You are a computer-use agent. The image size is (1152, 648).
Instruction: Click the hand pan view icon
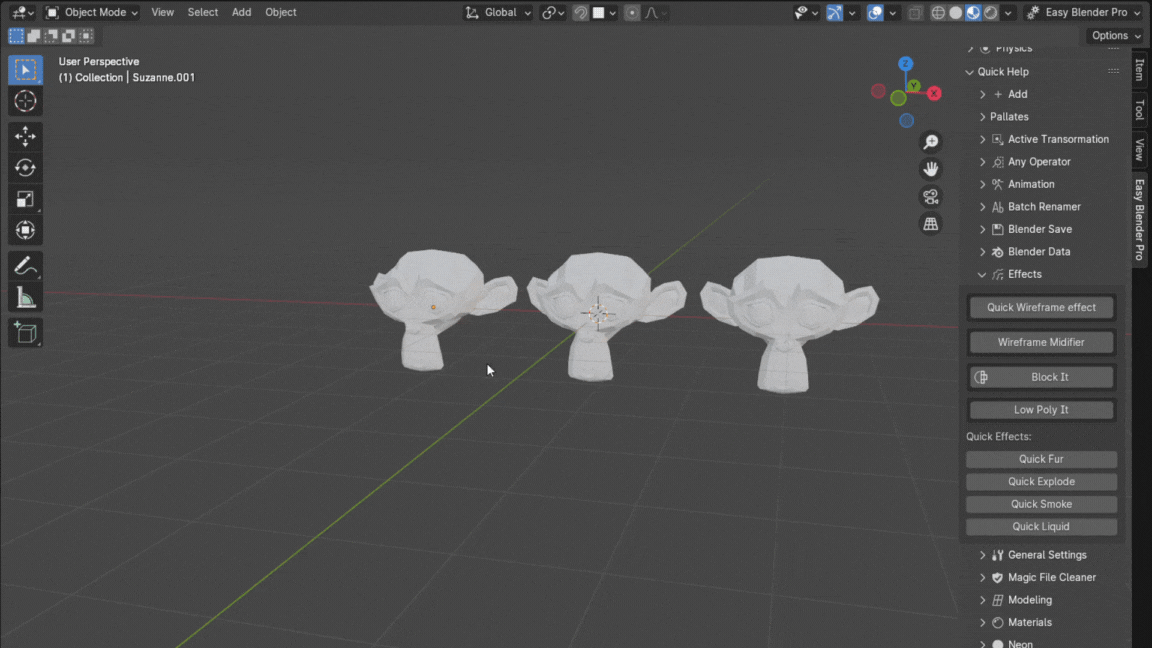(x=930, y=169)
